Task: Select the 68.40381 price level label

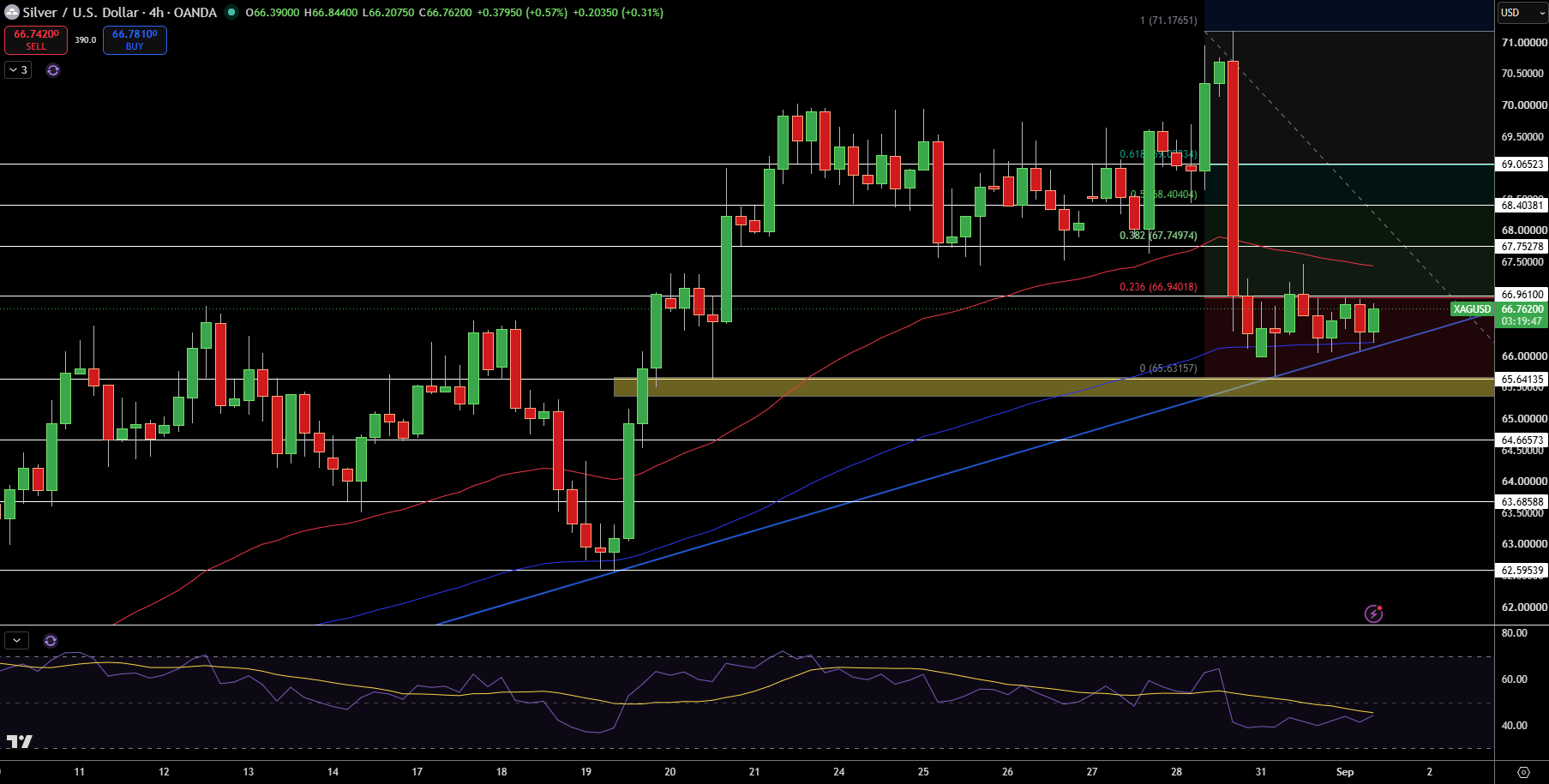Action: [x=1522, y=205]
